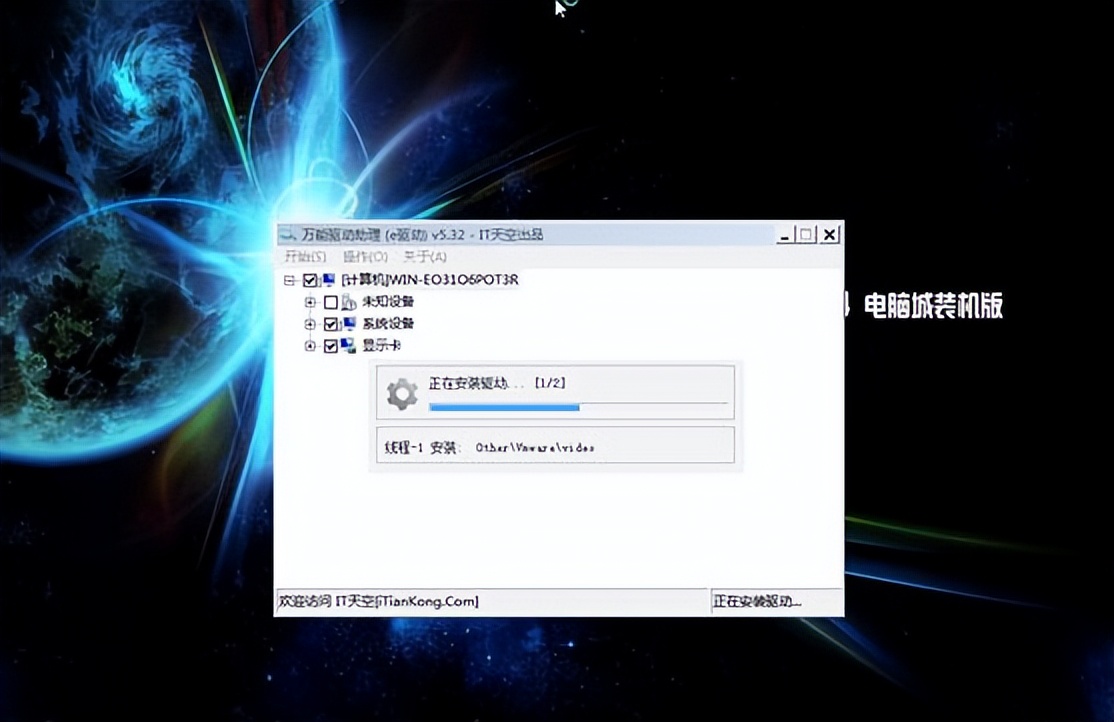Click the 线程-1 安装 Other\Vmware\video text
The width and height of the screenshot is (1114, 722).
coord(490,447)
